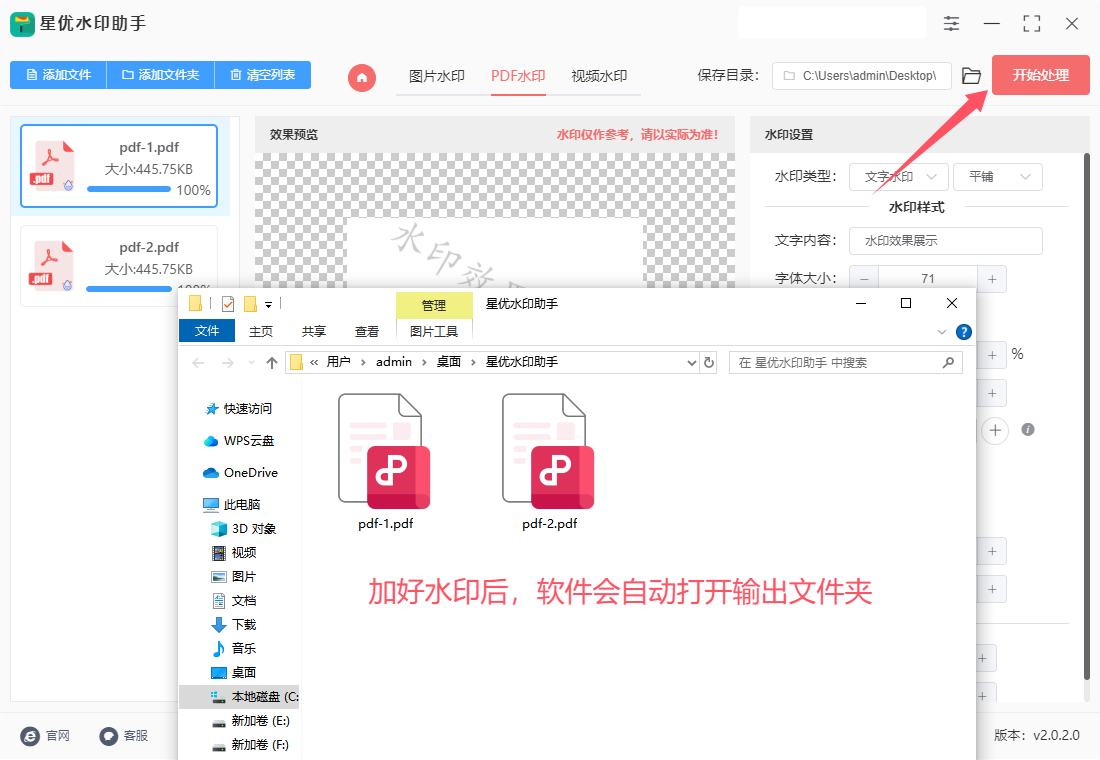Open the 下载 folder in navigation pane

click(234, 625)
